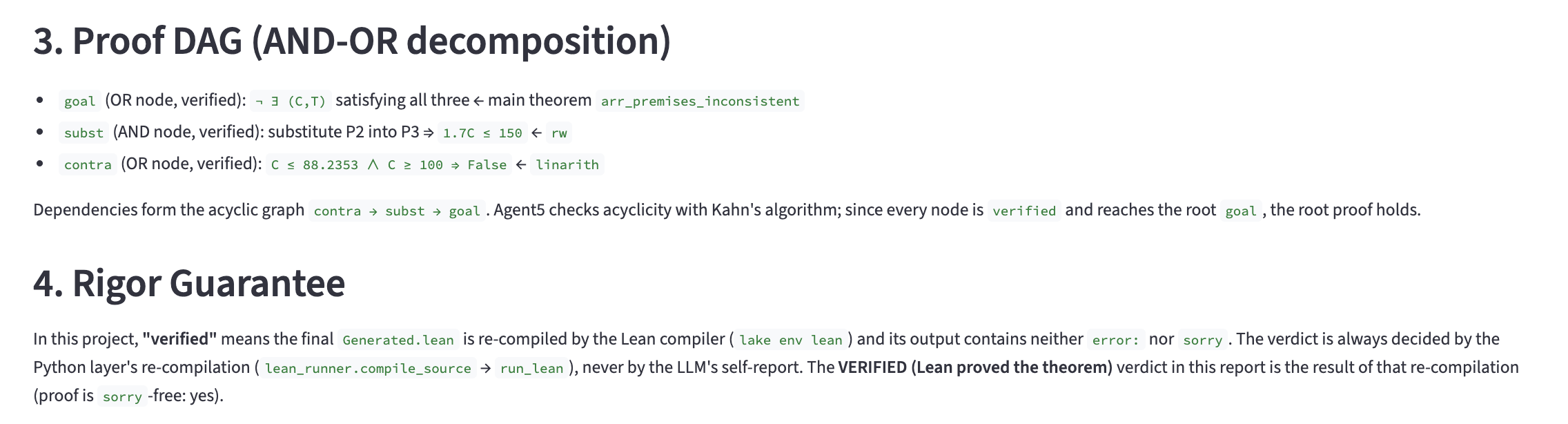Click the 'subst' node code label
Screen dimensions: 1568x424
pos(84,133)
